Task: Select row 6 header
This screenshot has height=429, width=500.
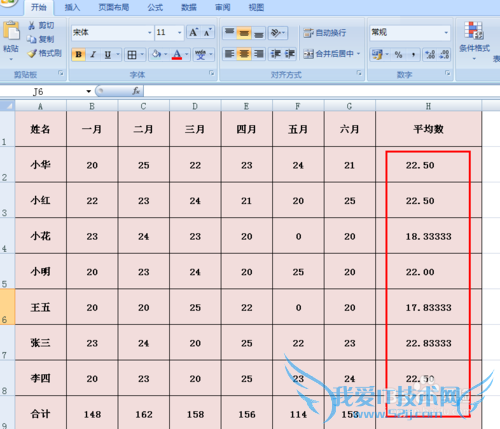Action: point(7,307)
